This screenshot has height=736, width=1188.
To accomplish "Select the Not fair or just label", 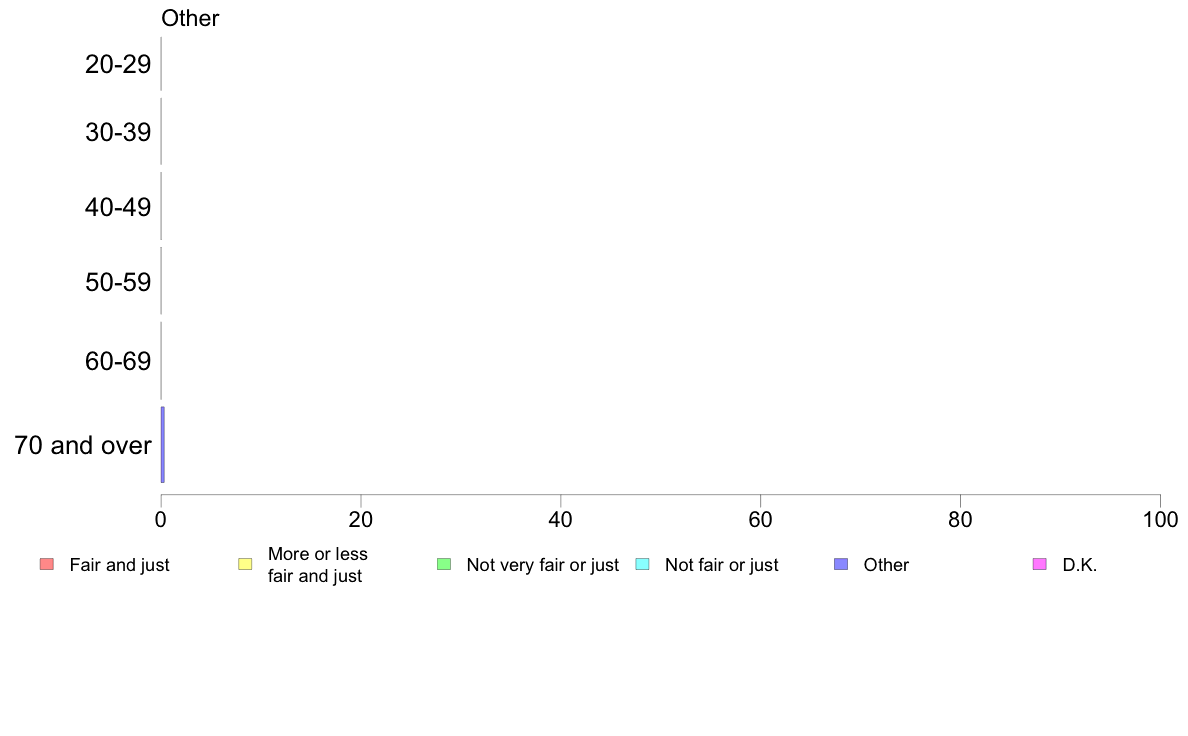I will (721, 565).
